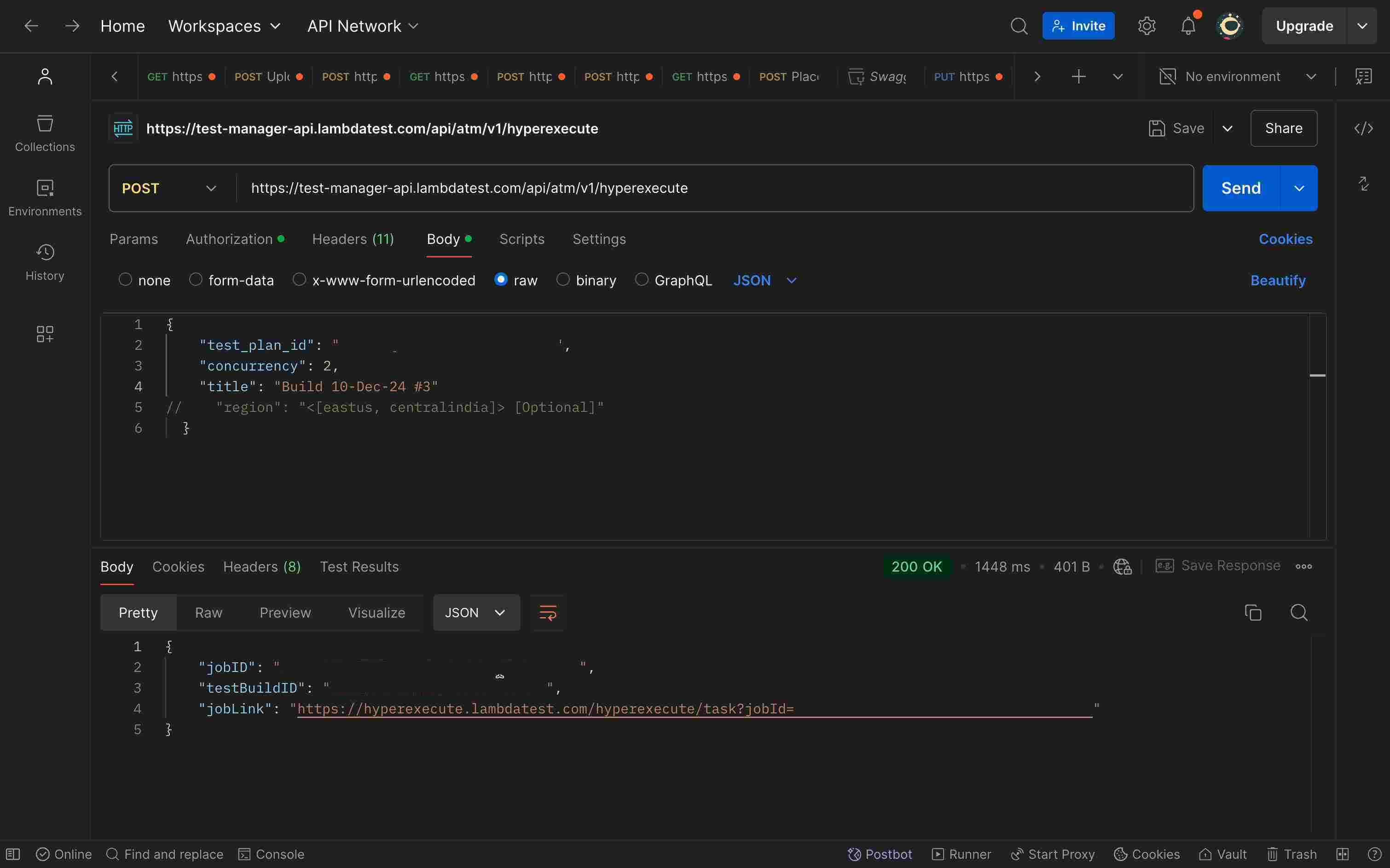Click the Share button
1390x868 pixels.
[x=1283, y=128]
